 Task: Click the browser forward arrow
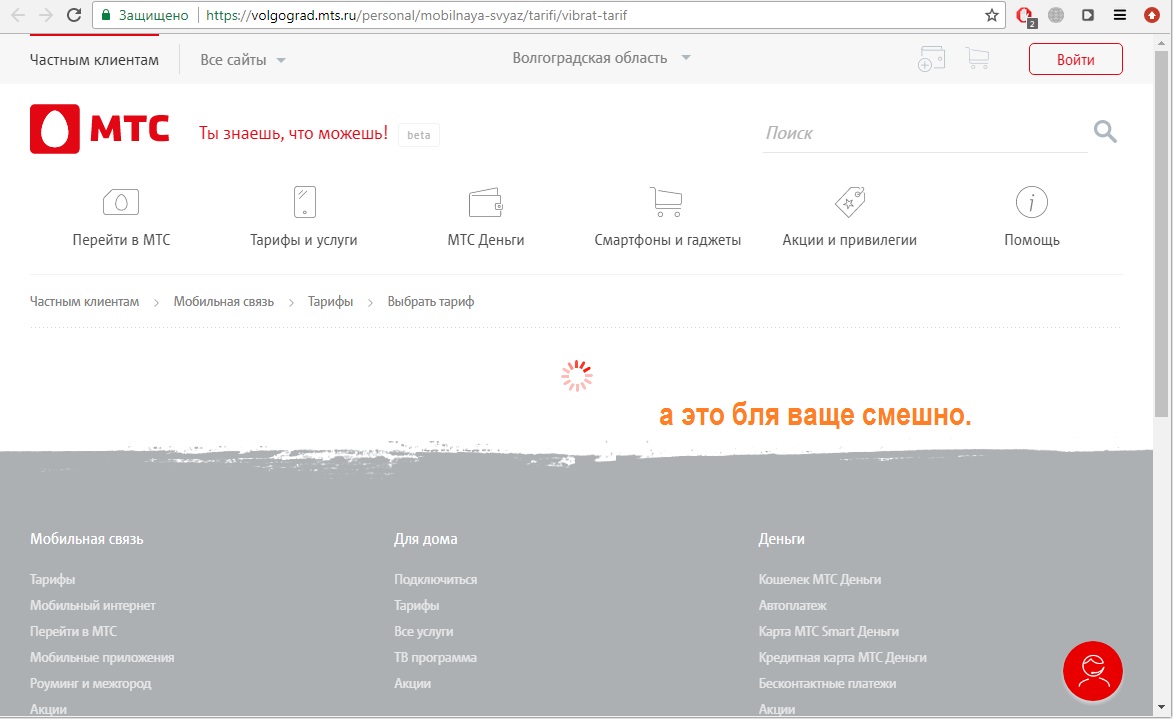coord(46,15)
